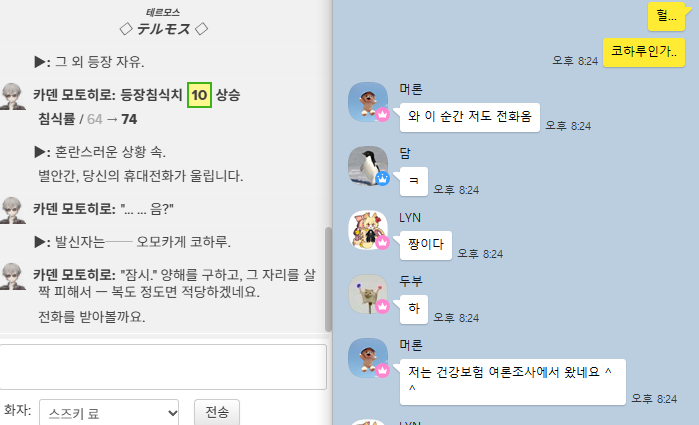Click the pink crown badge on LYN's avatar
Viewport: 699px width, 425px height.
click(382, 243)
